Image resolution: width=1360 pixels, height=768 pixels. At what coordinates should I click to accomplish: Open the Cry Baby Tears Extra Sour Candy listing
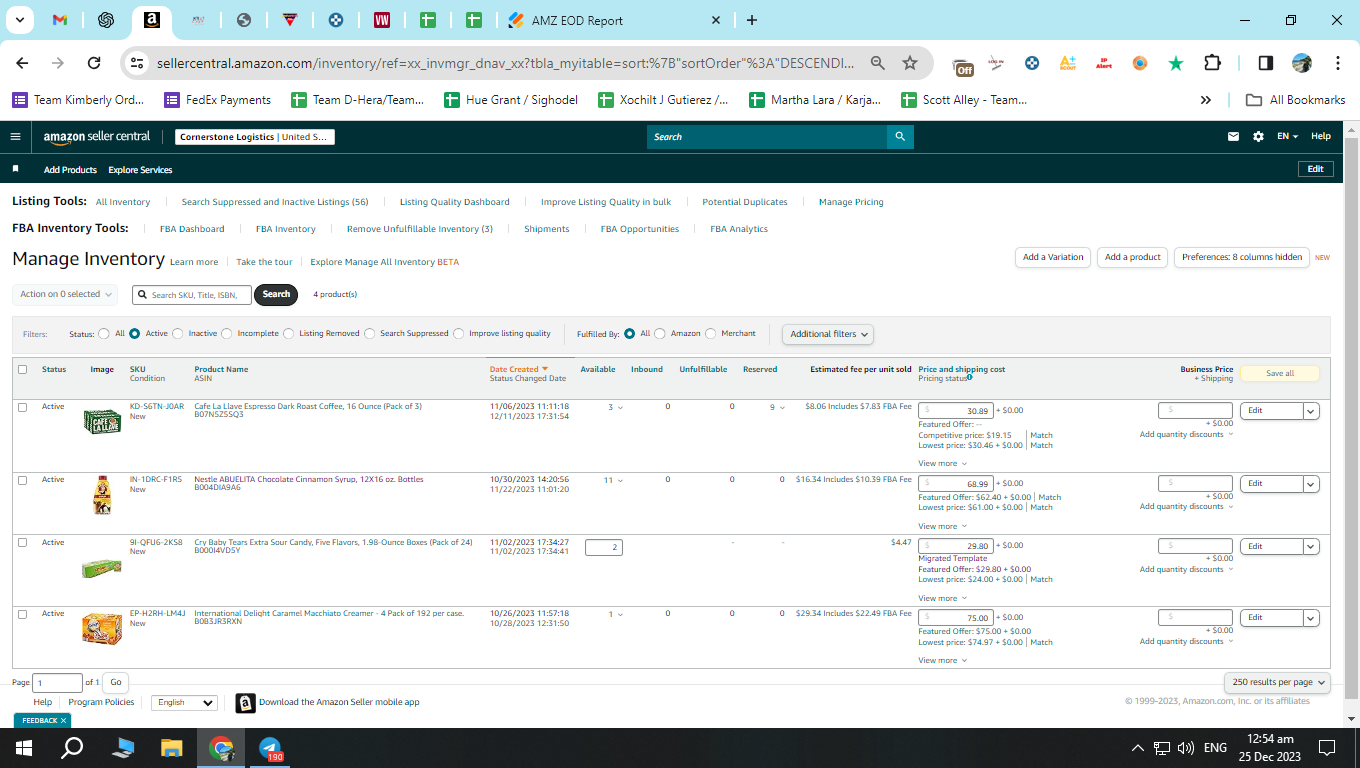pyautogui.click(x=333, y=542)
